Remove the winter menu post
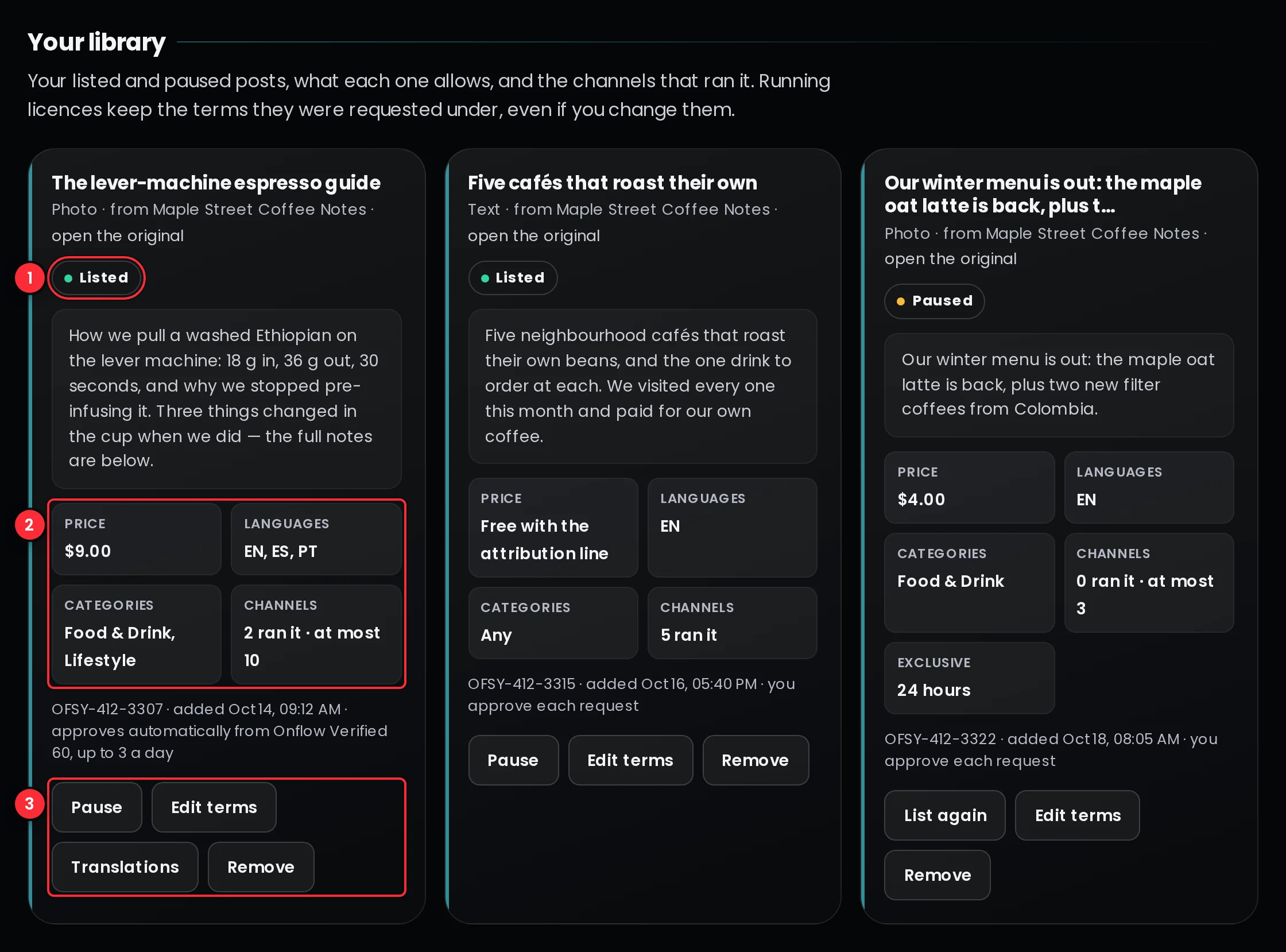 938,875
